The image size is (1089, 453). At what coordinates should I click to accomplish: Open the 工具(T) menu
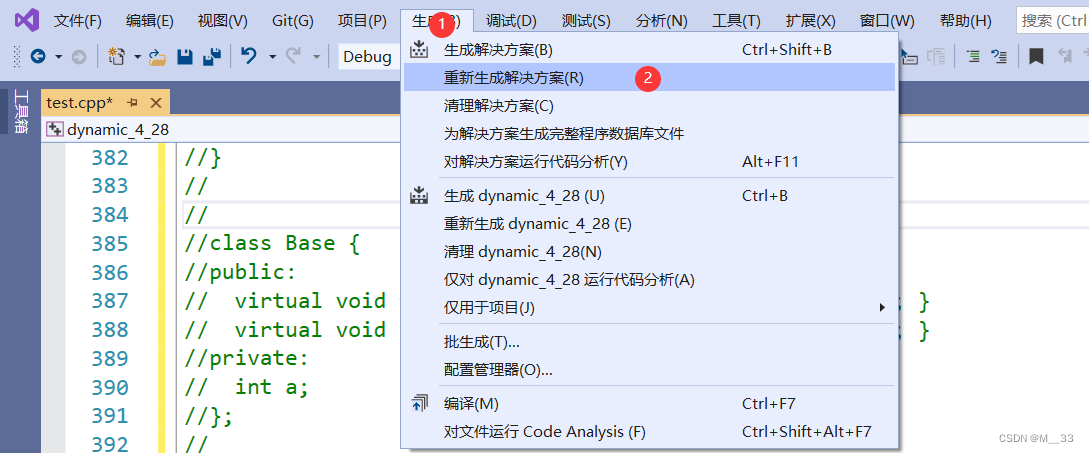(x=736, y=21)
